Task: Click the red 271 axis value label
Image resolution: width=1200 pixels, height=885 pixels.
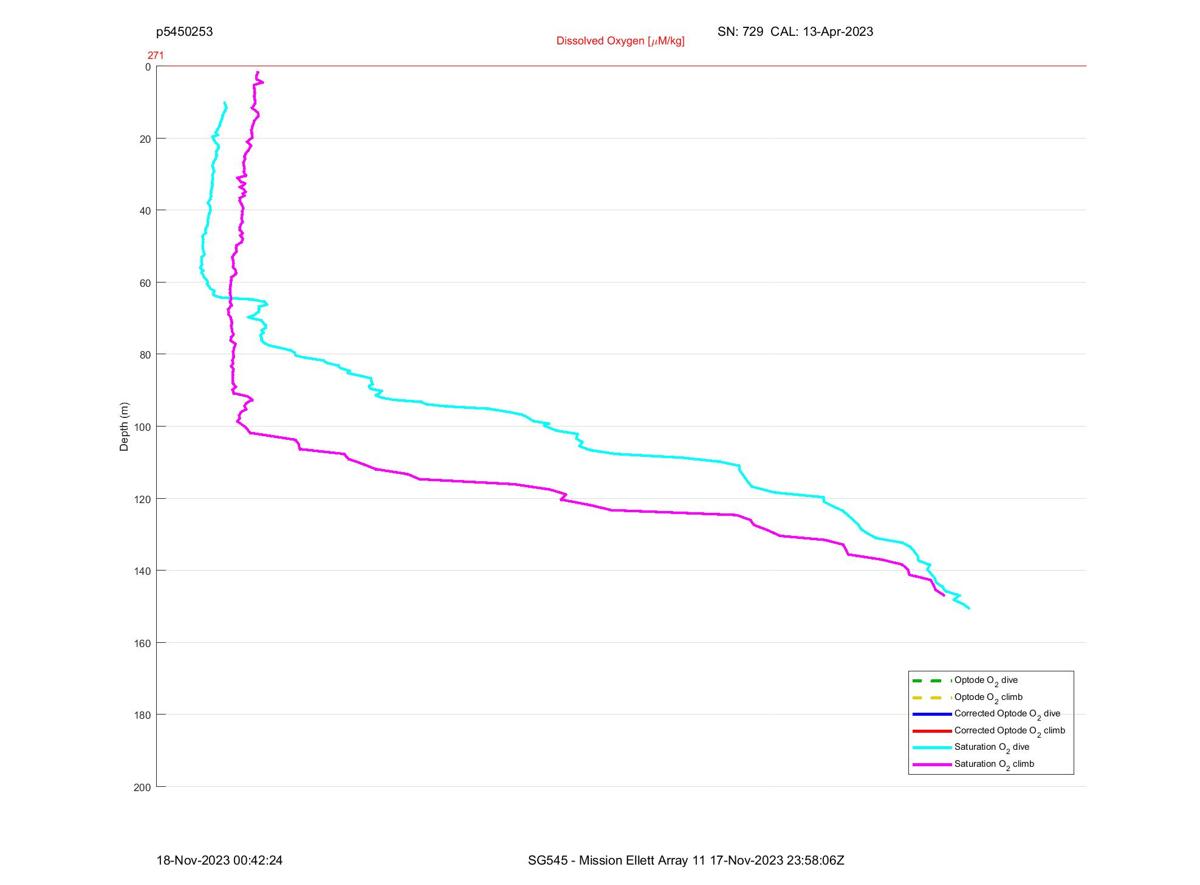Action: tap(155, 55)
